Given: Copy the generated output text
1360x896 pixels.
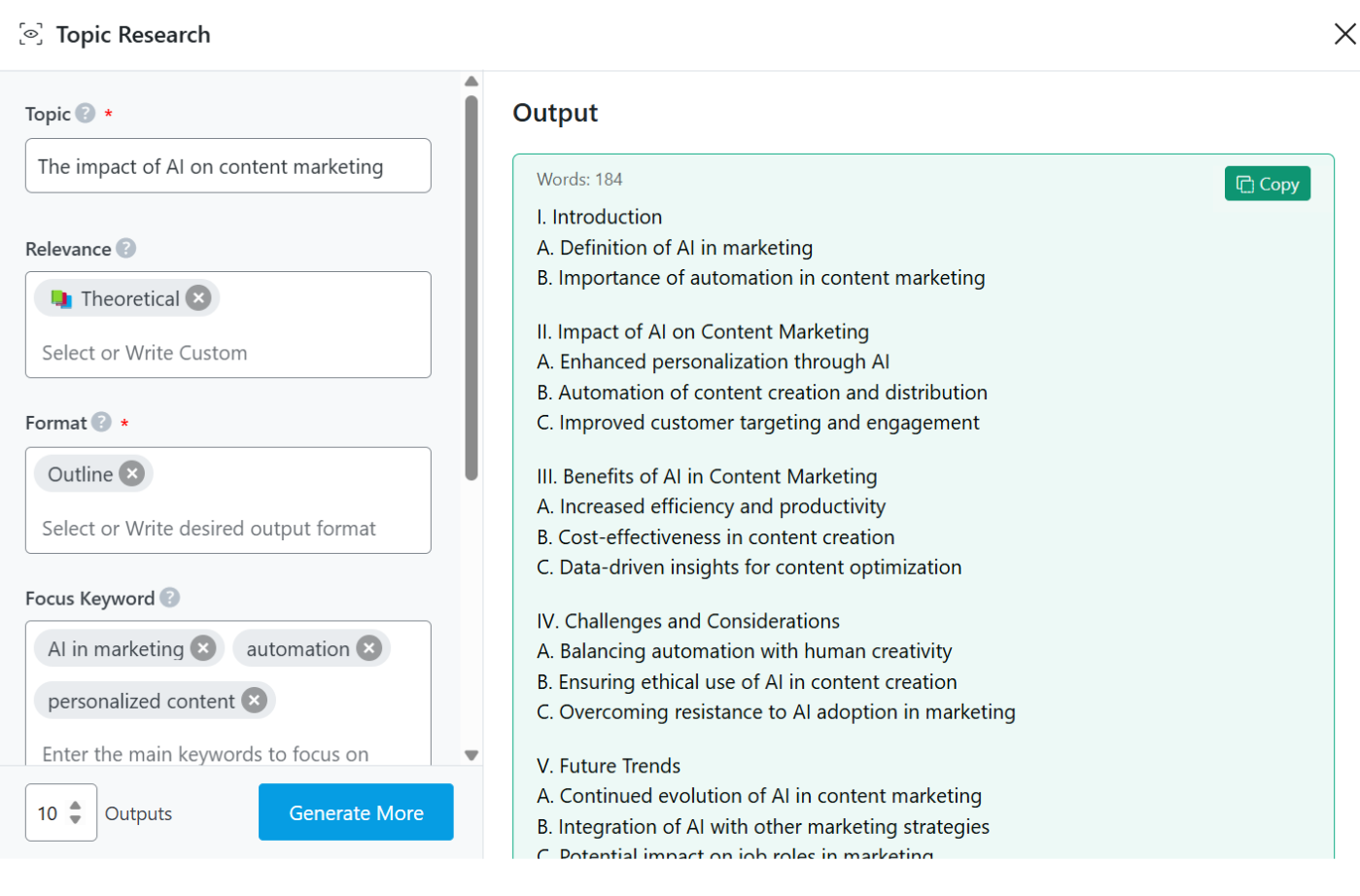Looking at the screenshot, I should point(1267,184).
